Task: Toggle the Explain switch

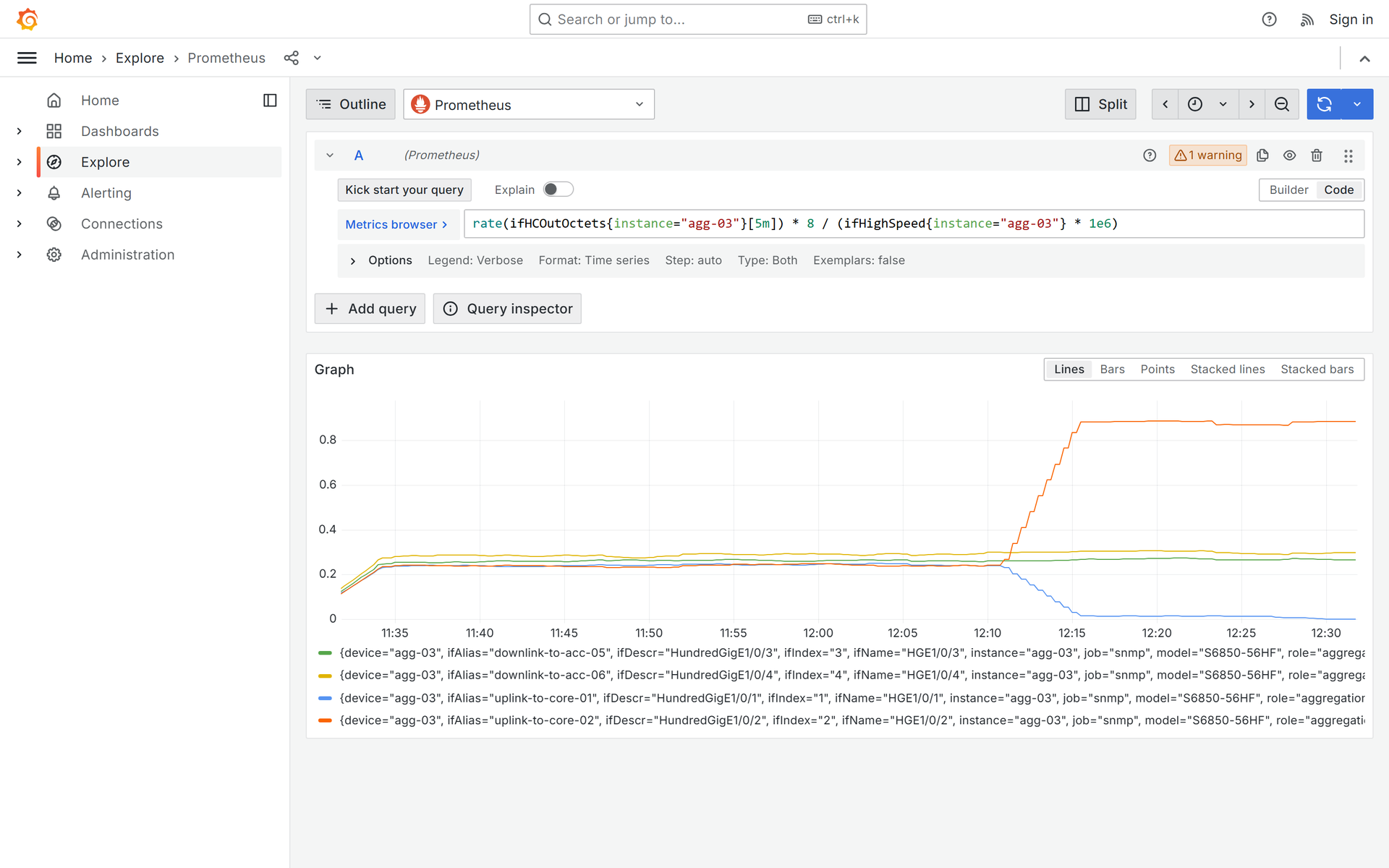Action: point(558,190)
